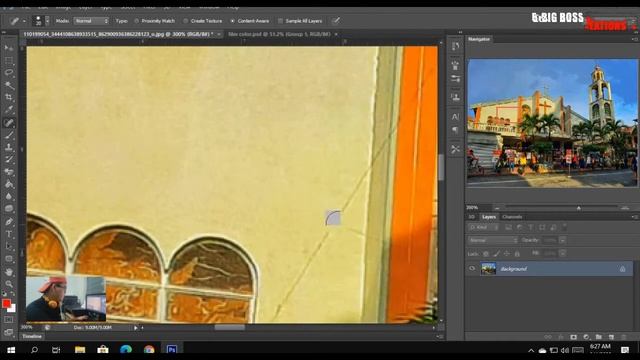Toggle lock image pixels
This screenshot has height=360, width=640.
point(496,253)
